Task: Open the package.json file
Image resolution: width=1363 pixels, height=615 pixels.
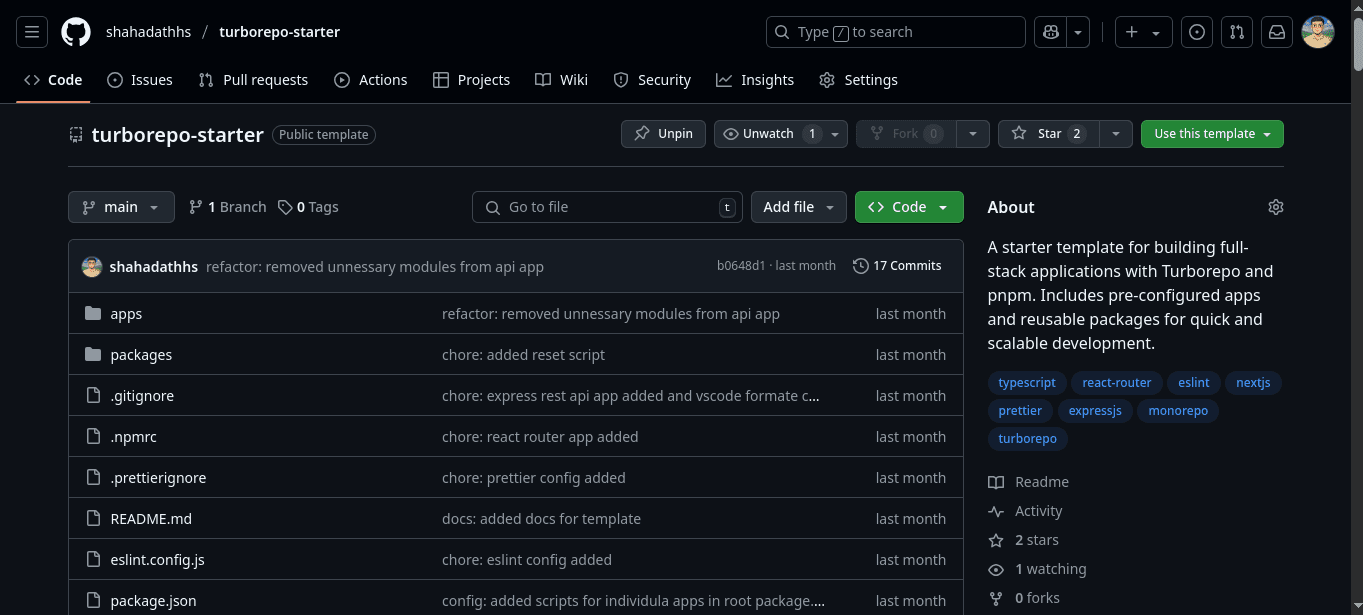Action: (x=153, y=601)
